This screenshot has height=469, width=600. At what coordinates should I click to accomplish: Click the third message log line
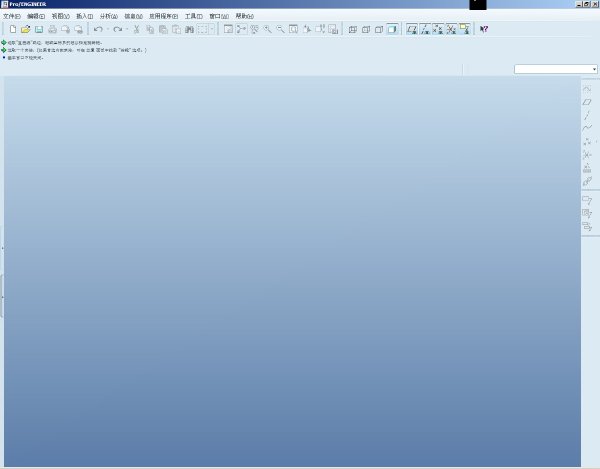tap(25, 58)
